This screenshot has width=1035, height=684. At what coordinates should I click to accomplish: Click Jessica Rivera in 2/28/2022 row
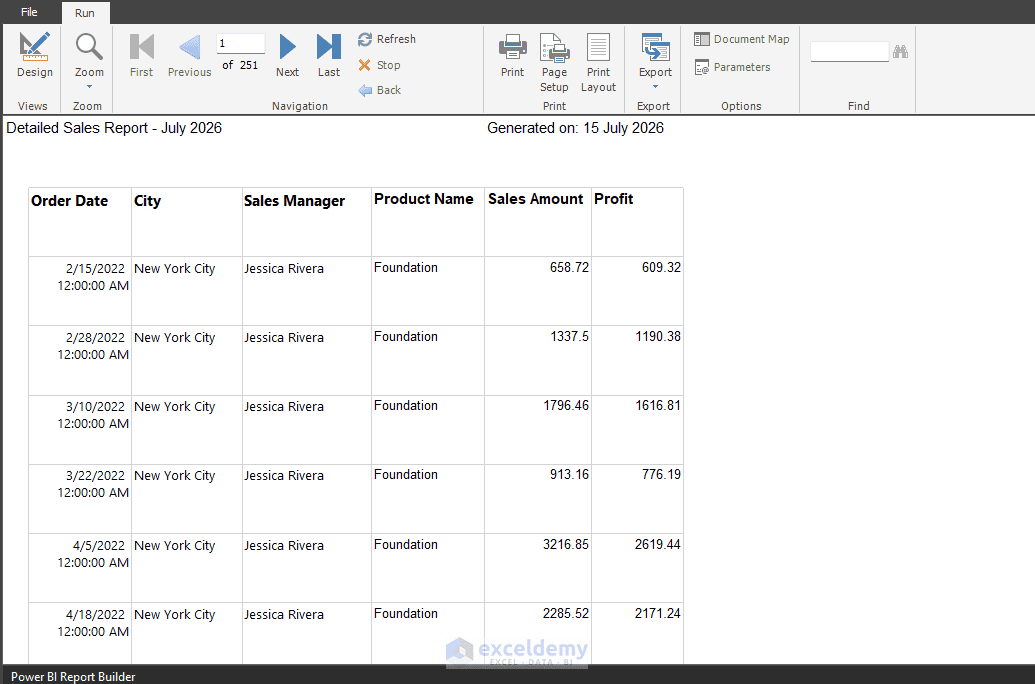284,337
